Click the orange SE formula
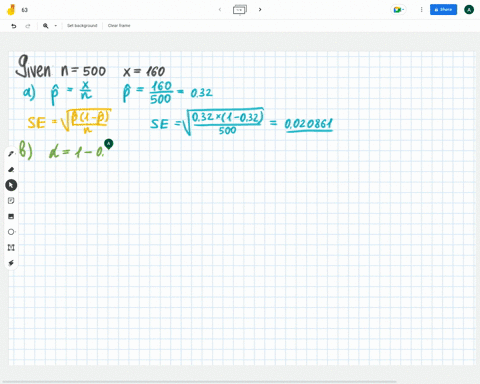The width and height of the screenshot is (480, 384). click(x=69, y=121)
